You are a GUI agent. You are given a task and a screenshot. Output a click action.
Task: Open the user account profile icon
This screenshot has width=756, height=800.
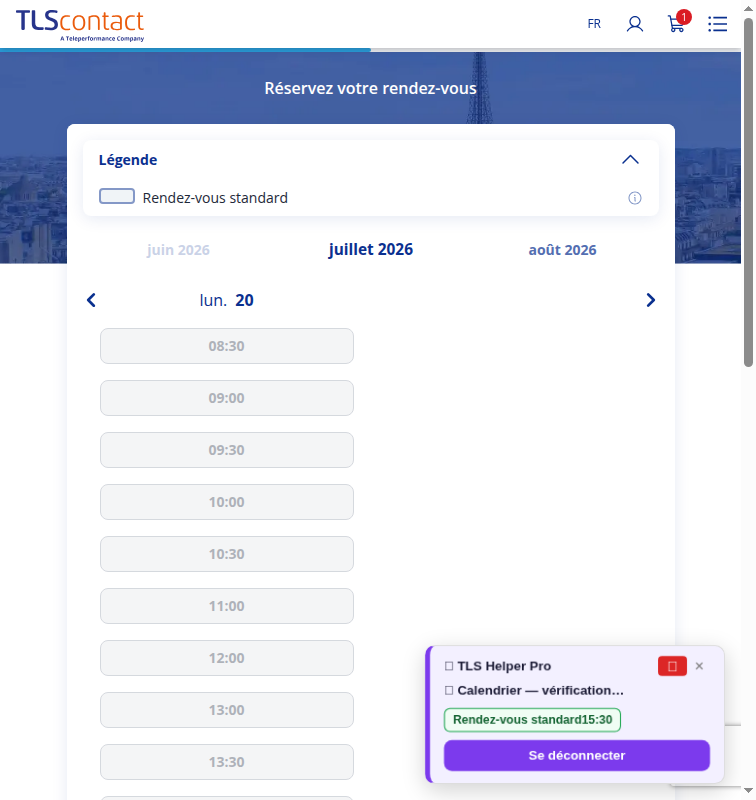point(635,24)
